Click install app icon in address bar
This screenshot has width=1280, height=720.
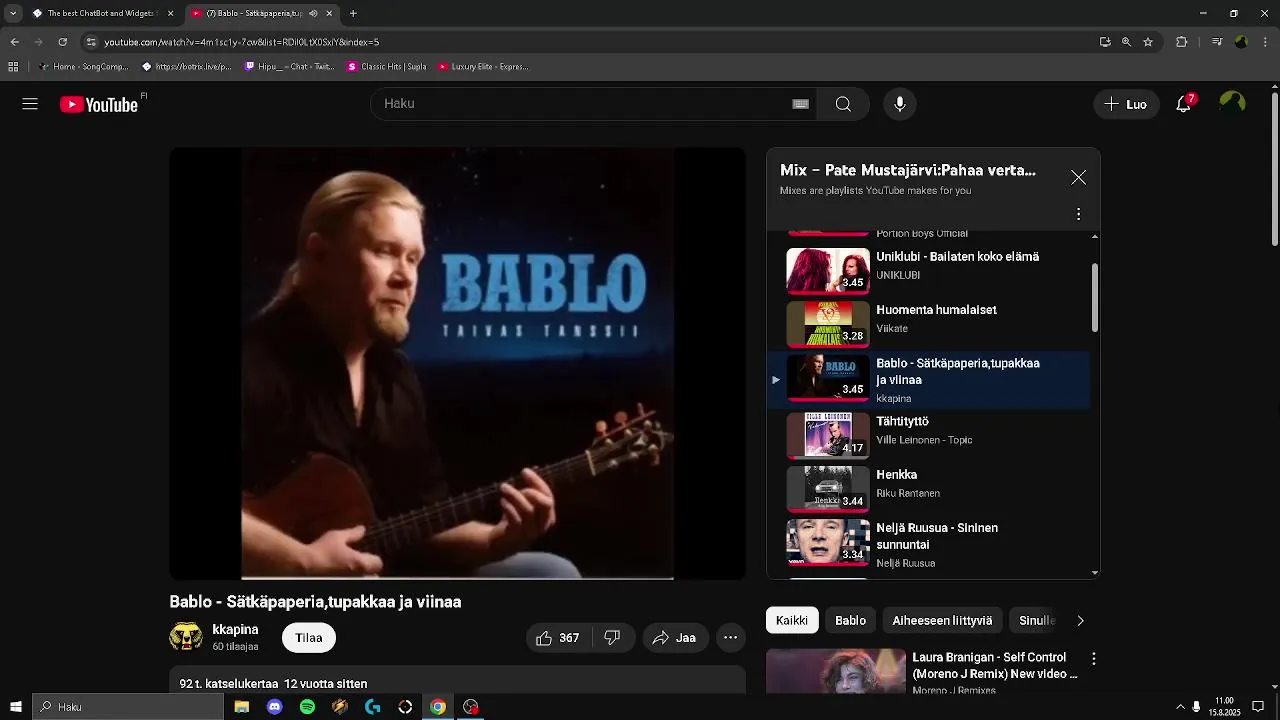pyautogui.click(x=1105, y=42)
